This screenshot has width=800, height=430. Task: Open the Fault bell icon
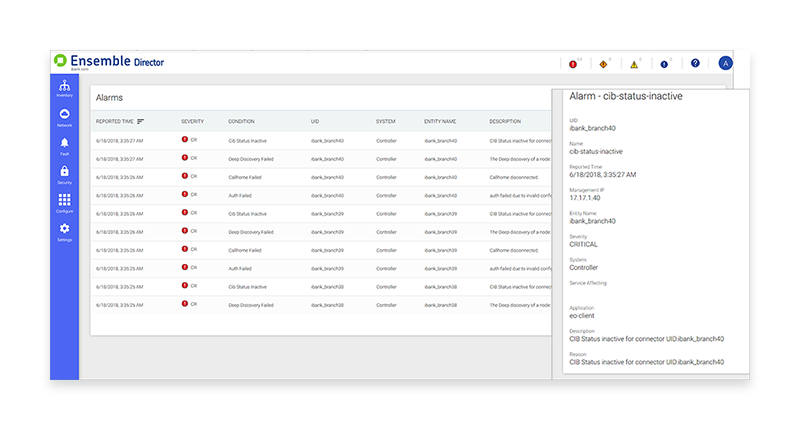64,146
